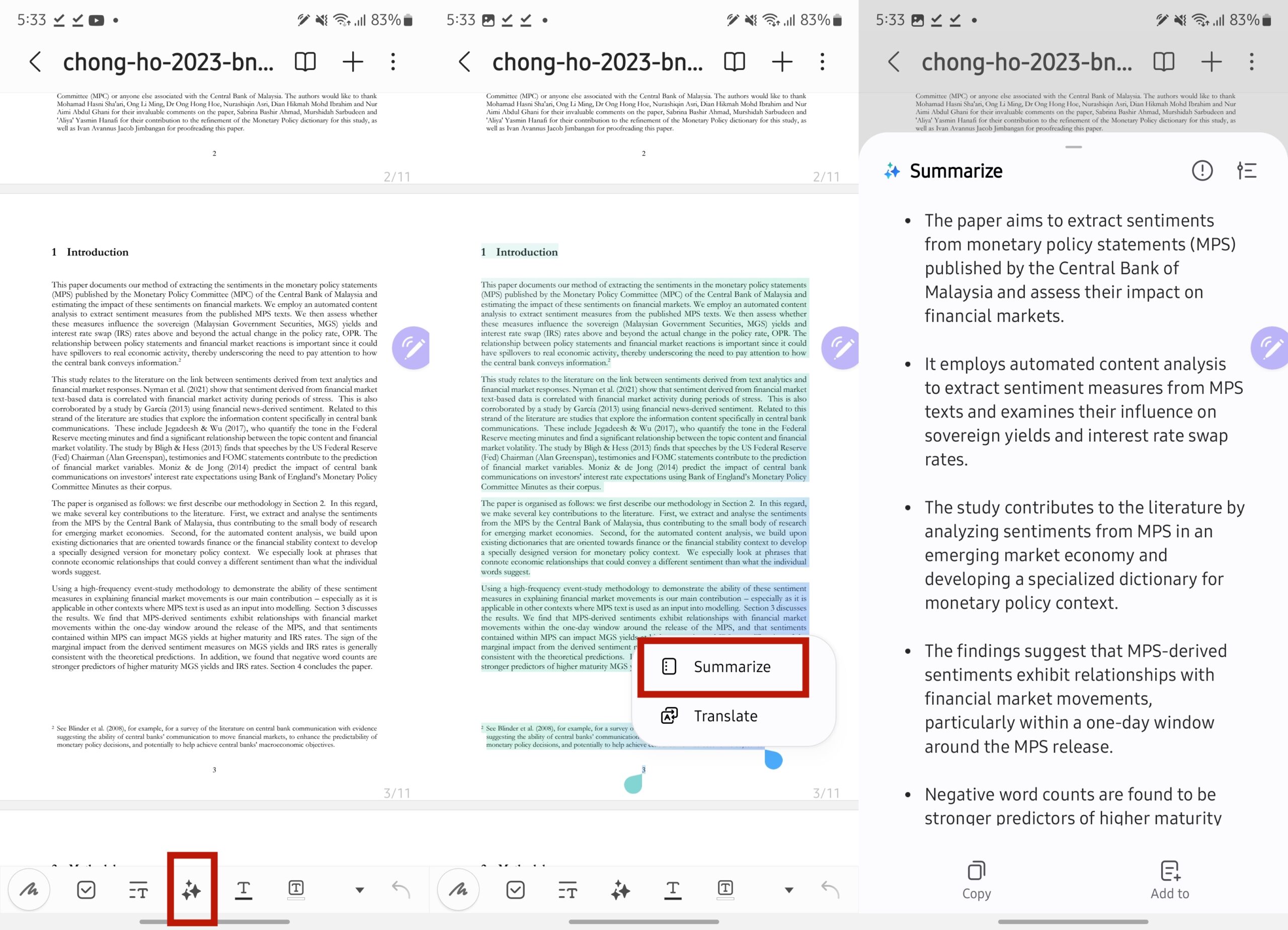Tap the undo arrow in left screen toolbar
Viewport: 1288px width, 930px height.
pos(401,889)
